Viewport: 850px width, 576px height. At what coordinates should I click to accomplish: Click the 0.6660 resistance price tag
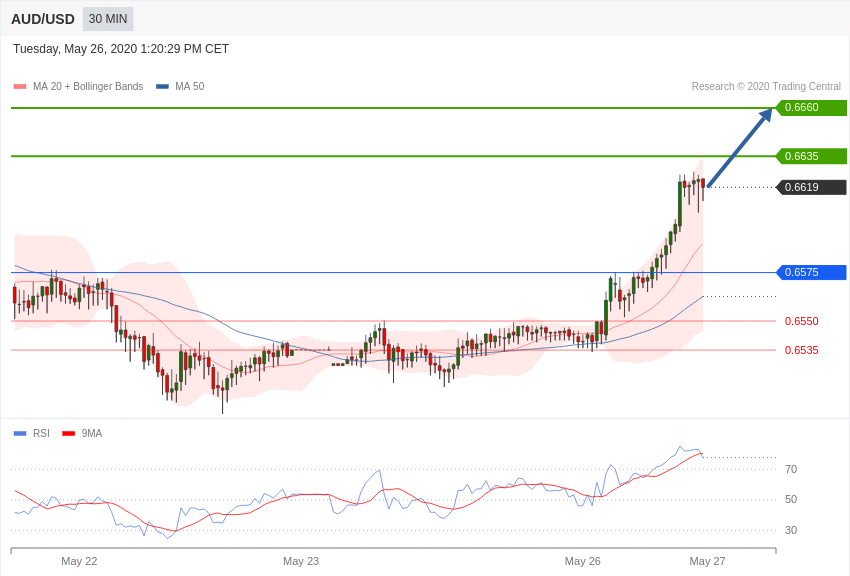pos(812,107)
